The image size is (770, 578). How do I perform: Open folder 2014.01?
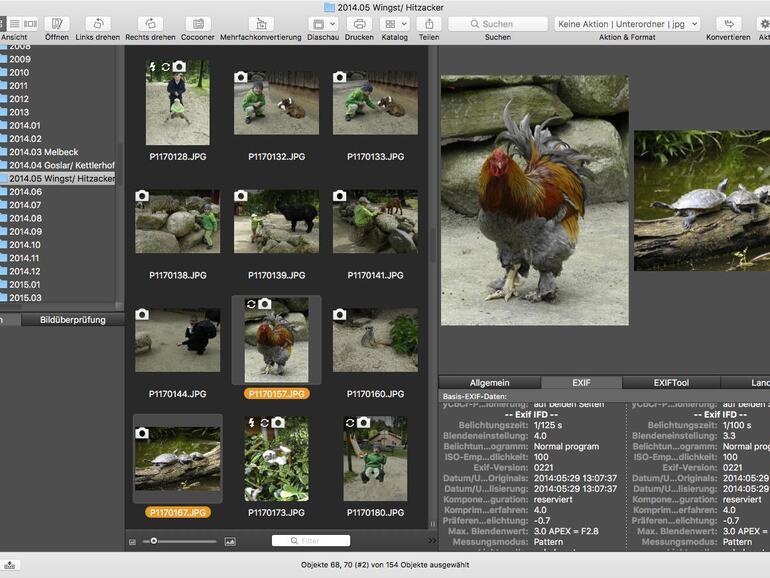tap(25, 125)
